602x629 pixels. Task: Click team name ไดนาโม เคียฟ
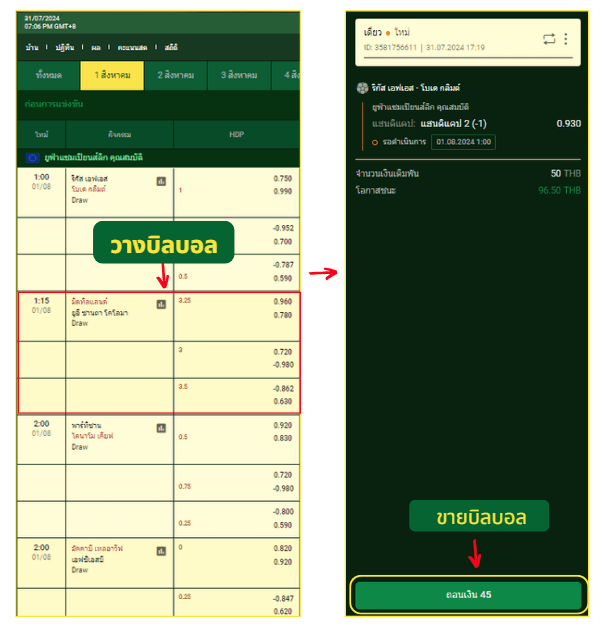click(x=92, y=436)
